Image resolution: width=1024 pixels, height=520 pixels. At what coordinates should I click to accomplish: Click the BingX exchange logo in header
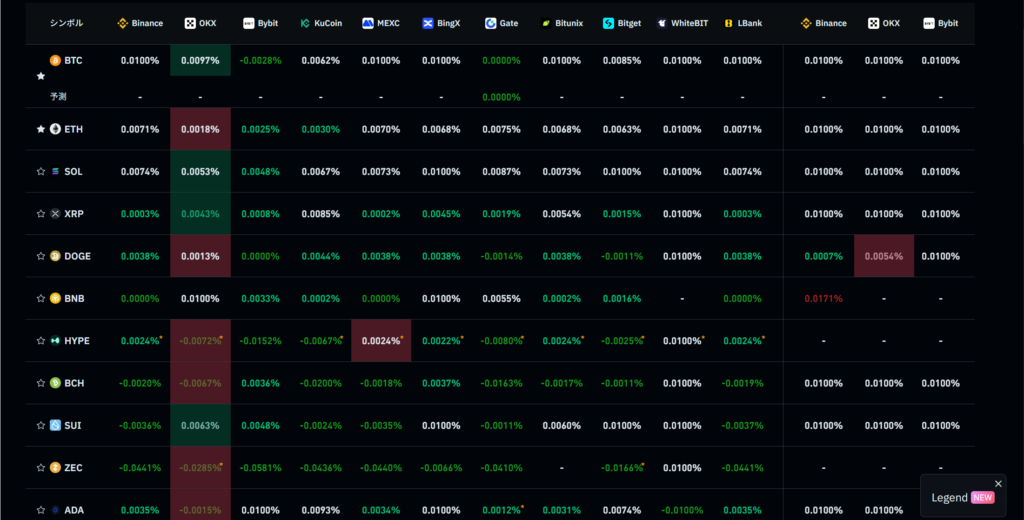(x=428, y=23)
